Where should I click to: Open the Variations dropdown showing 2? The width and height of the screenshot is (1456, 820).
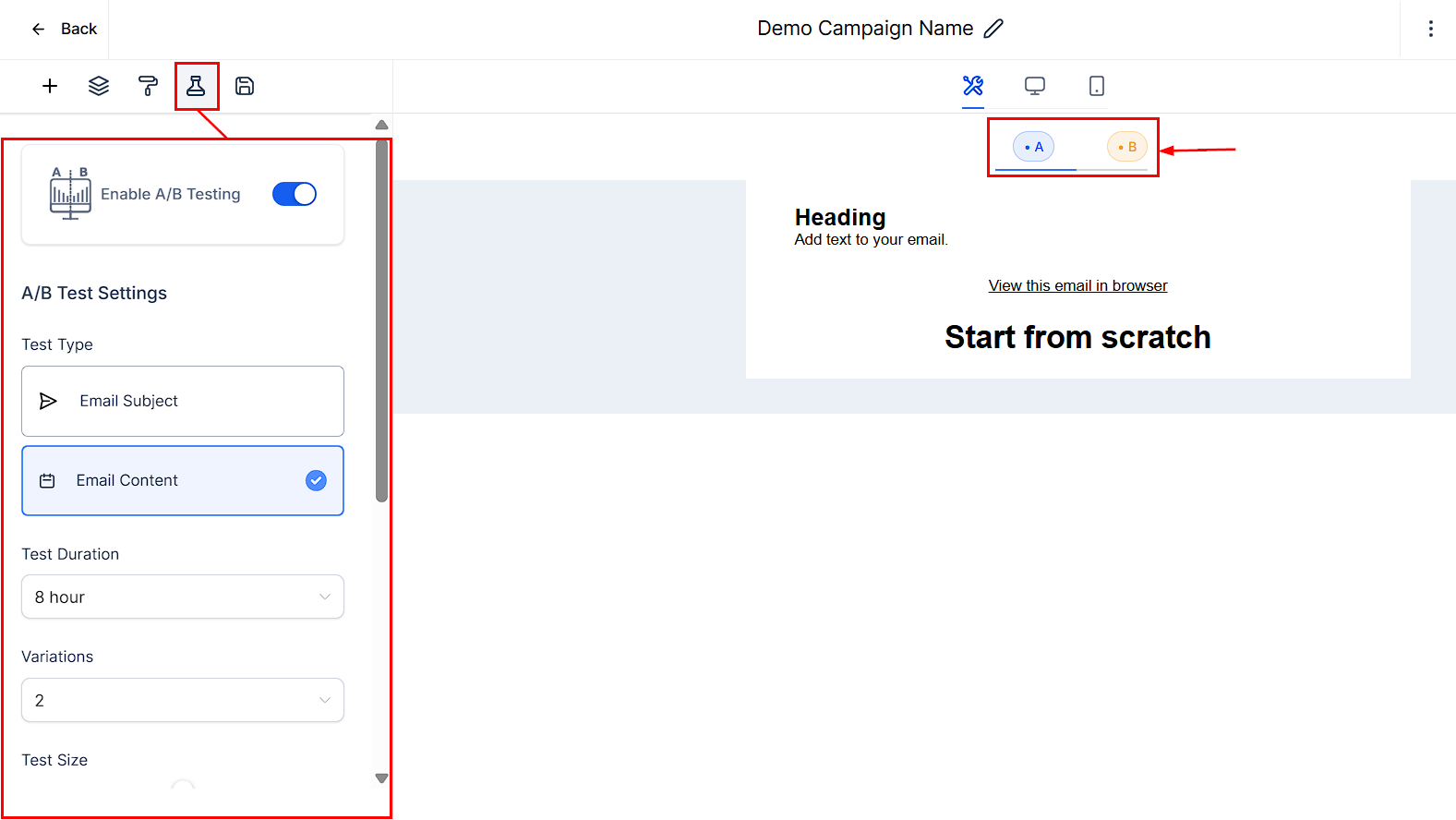(183, 700)
